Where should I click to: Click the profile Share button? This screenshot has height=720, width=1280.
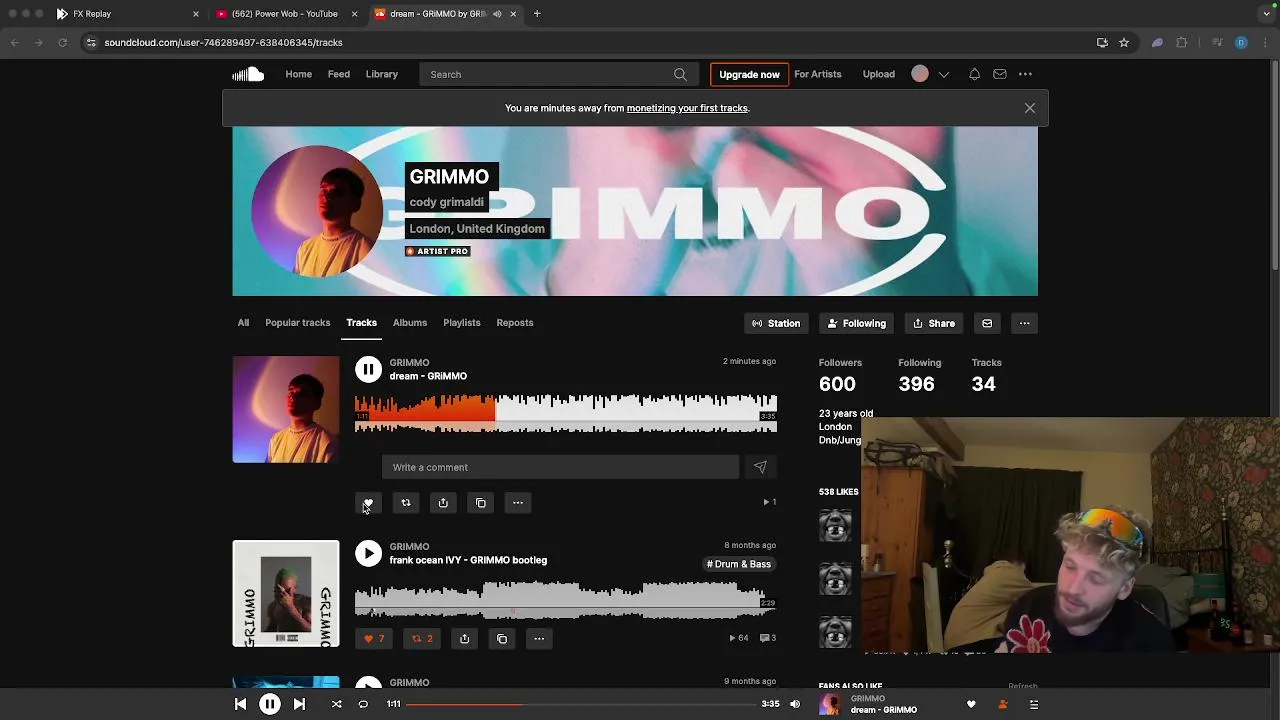click(934, 323)
